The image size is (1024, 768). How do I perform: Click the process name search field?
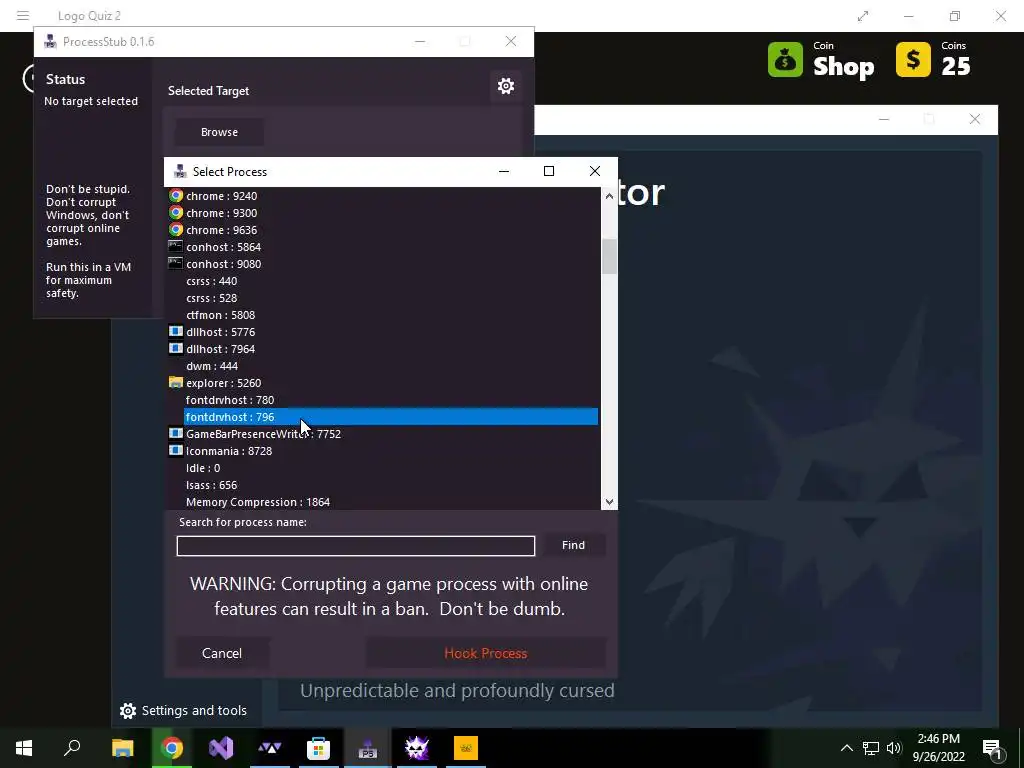pos(356,546)
